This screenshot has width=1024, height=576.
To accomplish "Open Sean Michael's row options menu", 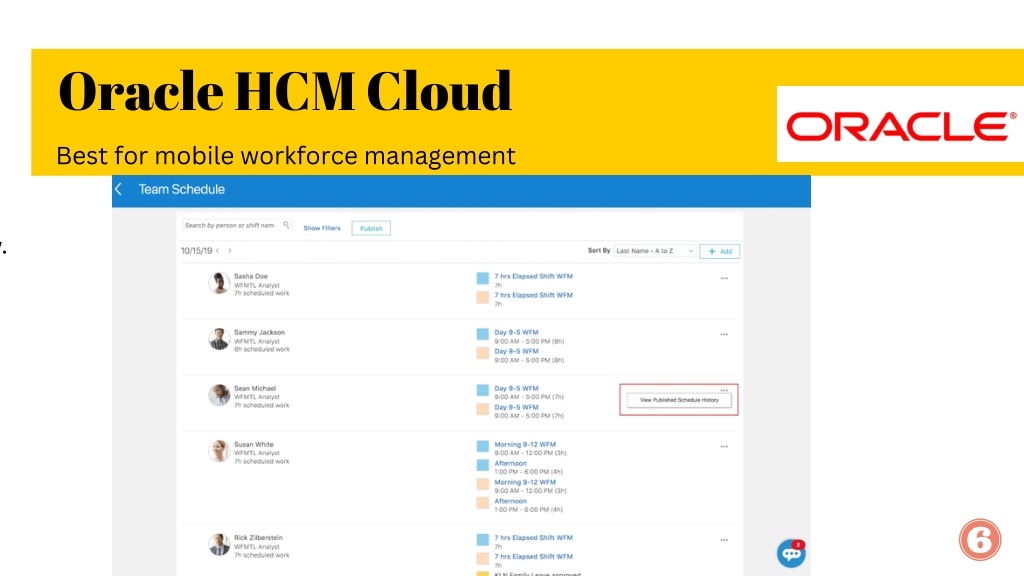I will pos(724,390).
